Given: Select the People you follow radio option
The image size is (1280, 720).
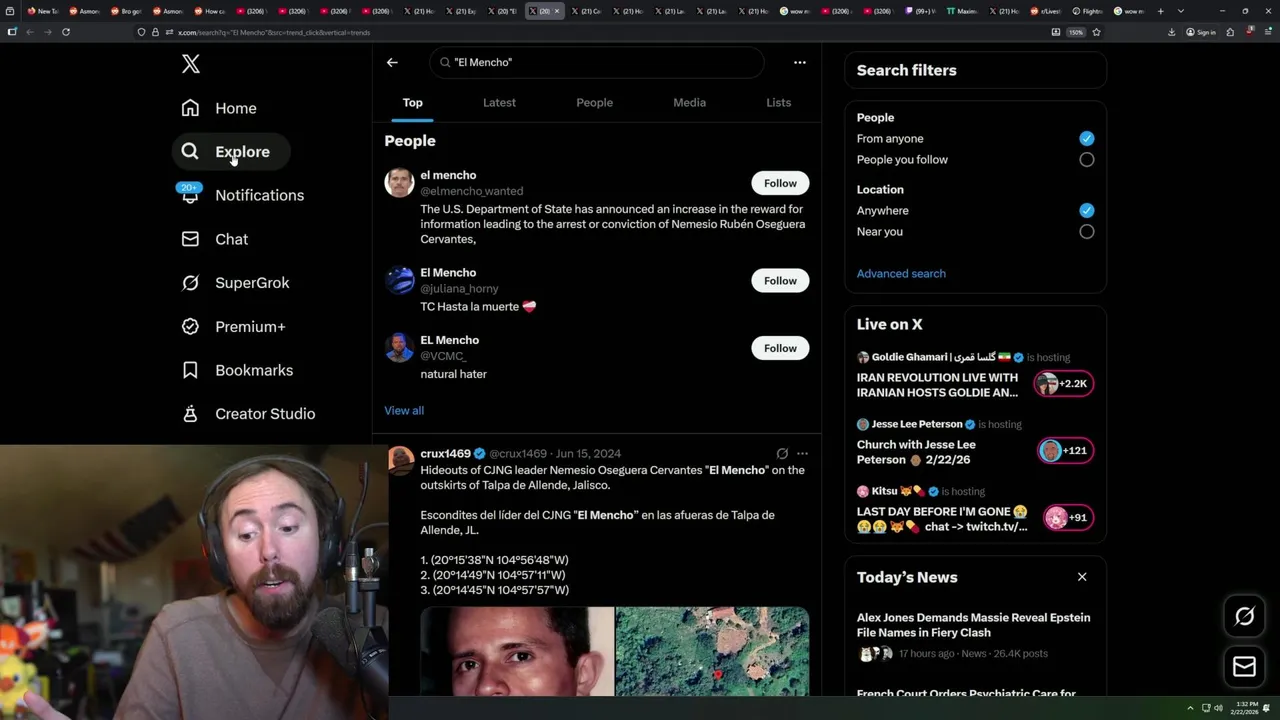Looking at the screenshot, I should pos(1086,160).
